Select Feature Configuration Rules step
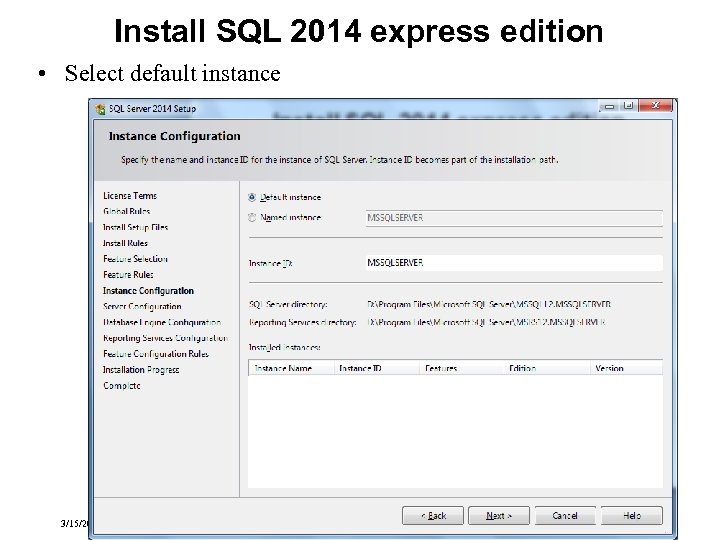 click(156, 354)
